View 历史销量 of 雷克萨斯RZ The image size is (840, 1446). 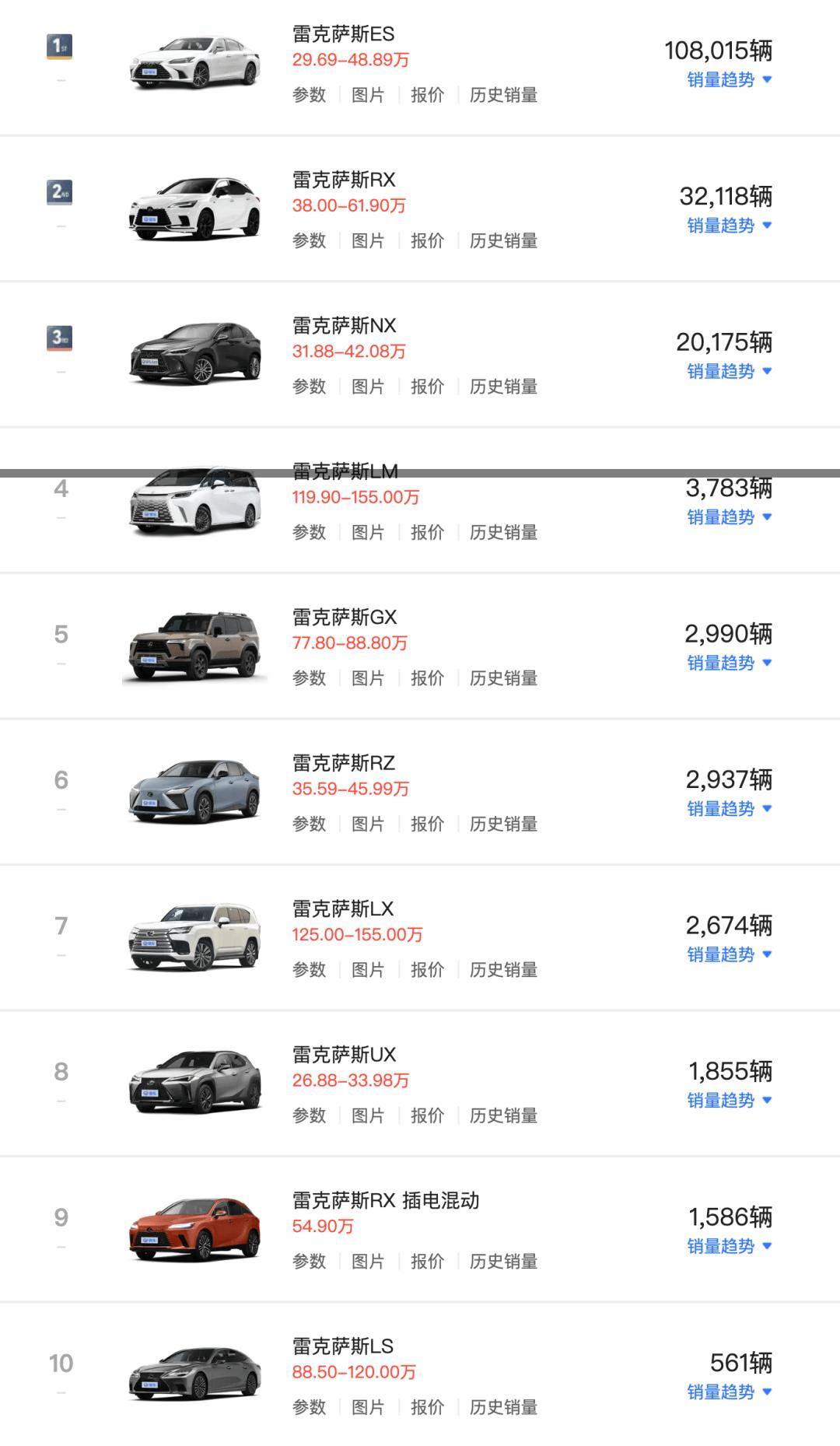(x=502, y=824)
